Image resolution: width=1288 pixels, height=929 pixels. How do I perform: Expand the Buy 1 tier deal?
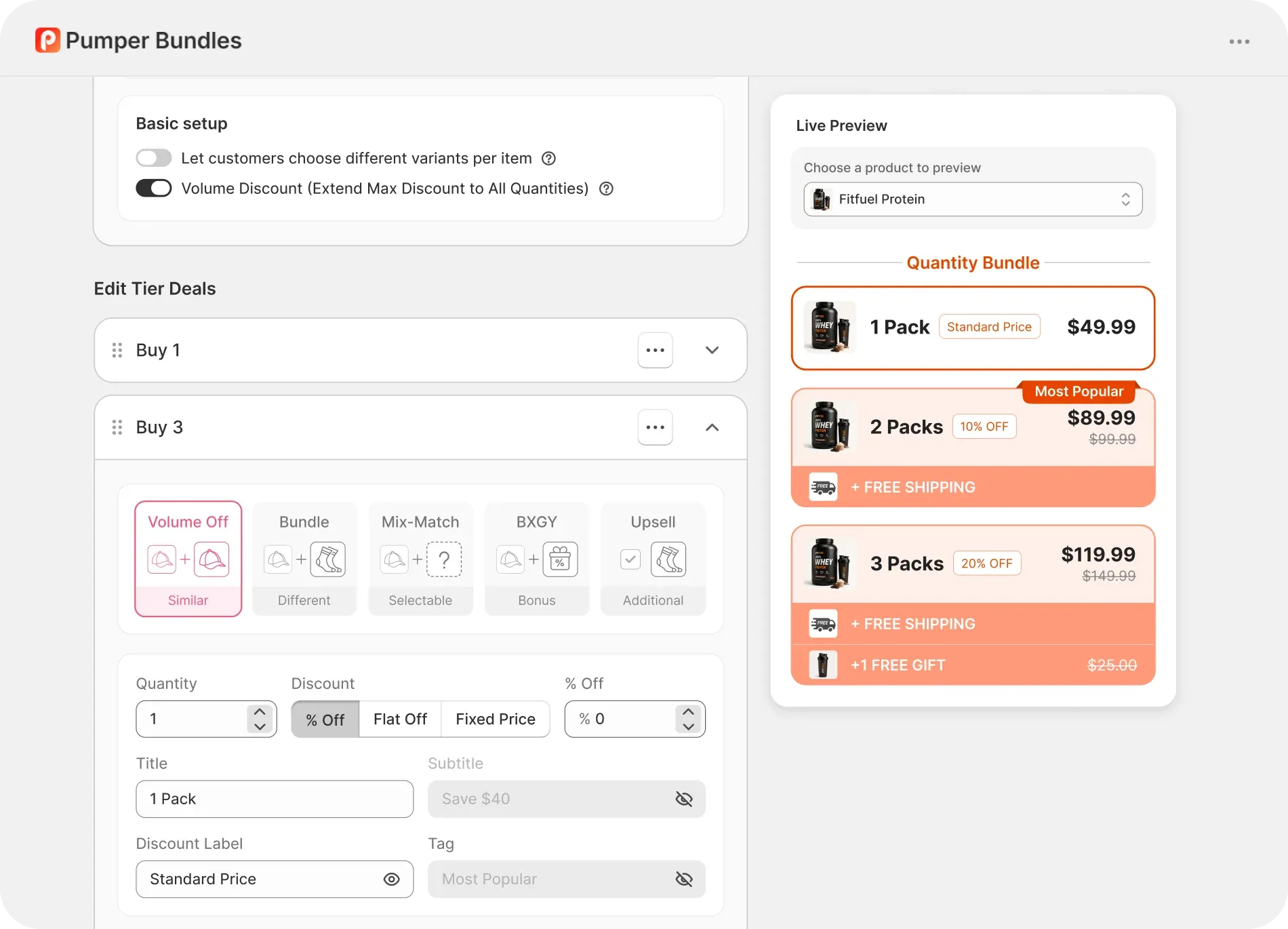712,350
